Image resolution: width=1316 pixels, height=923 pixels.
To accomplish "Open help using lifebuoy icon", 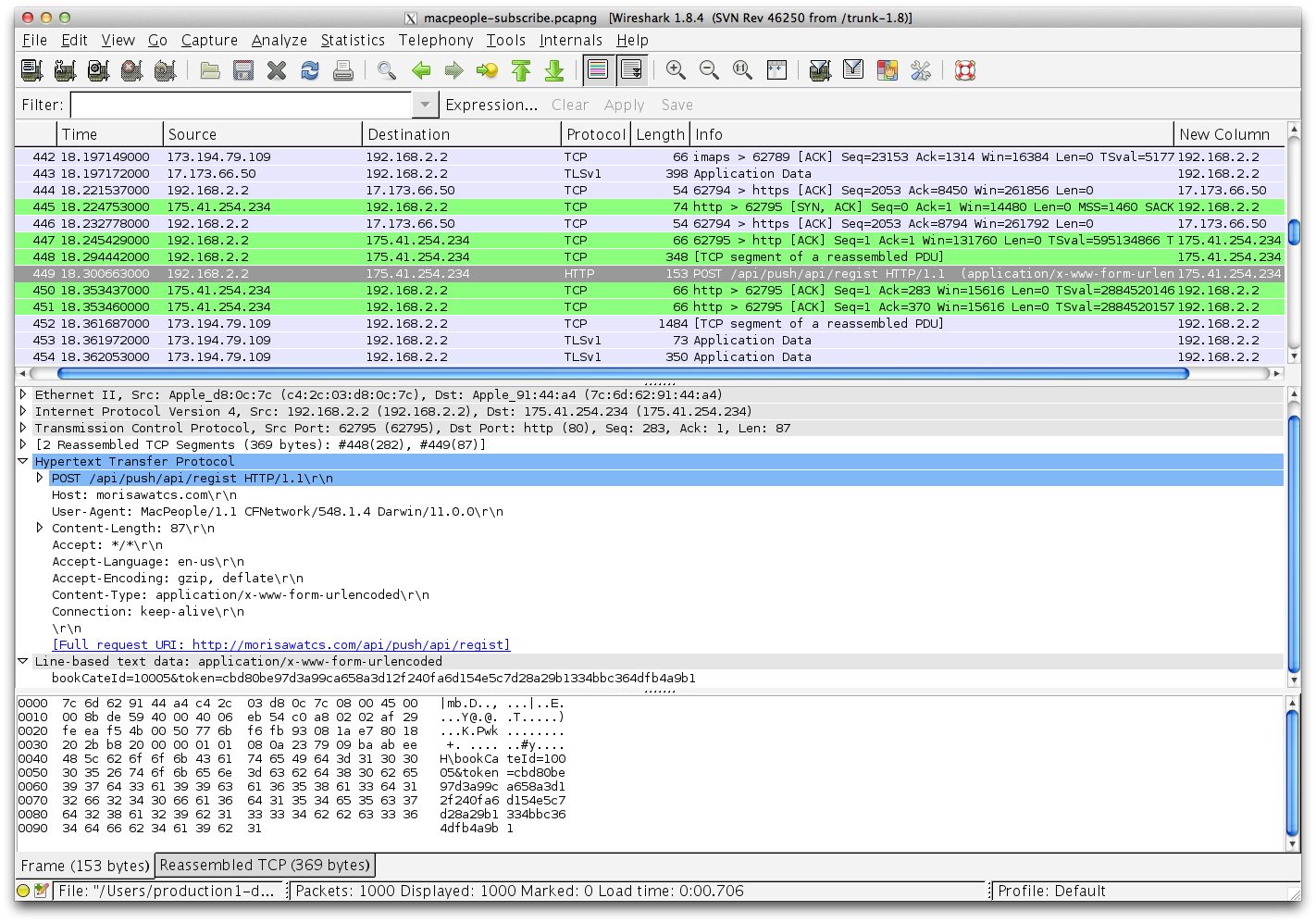I will tap(965, 70).
